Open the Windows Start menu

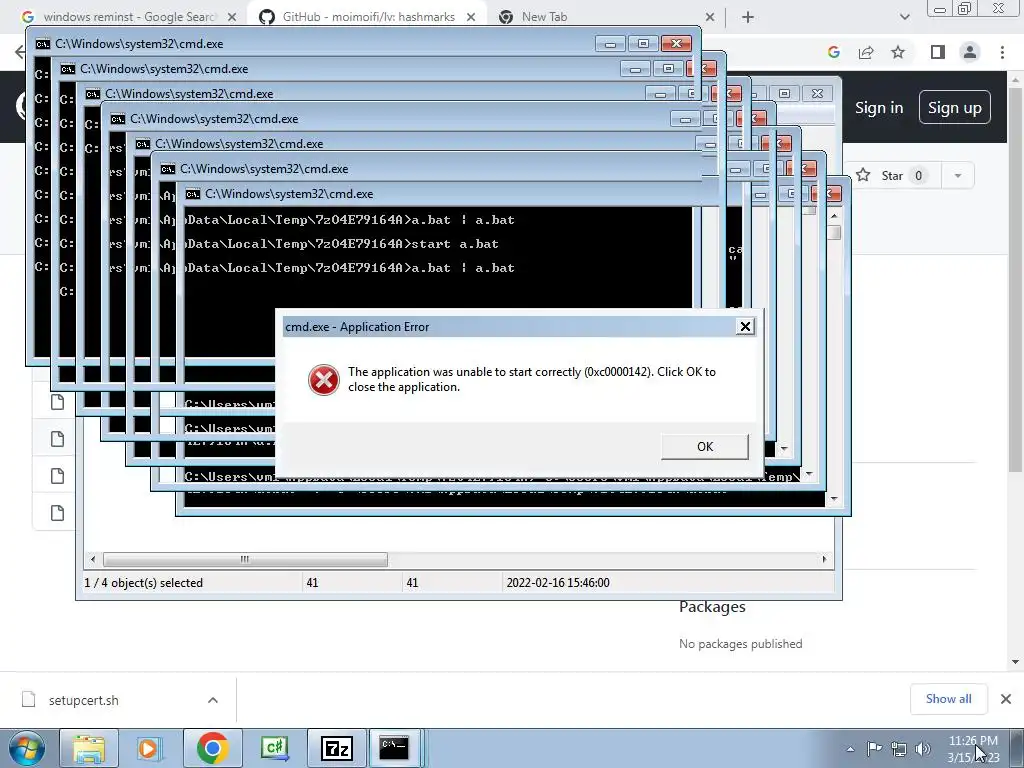point(26,748)
